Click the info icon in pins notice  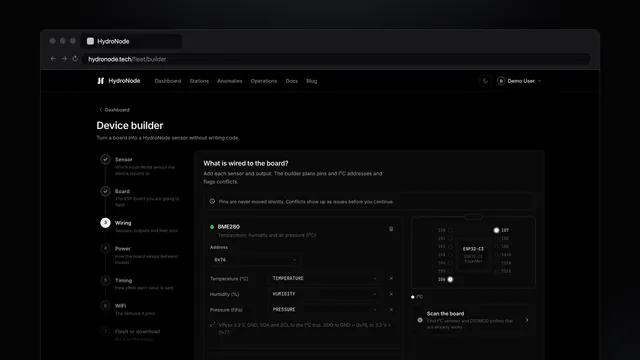[x=212, y=201]
